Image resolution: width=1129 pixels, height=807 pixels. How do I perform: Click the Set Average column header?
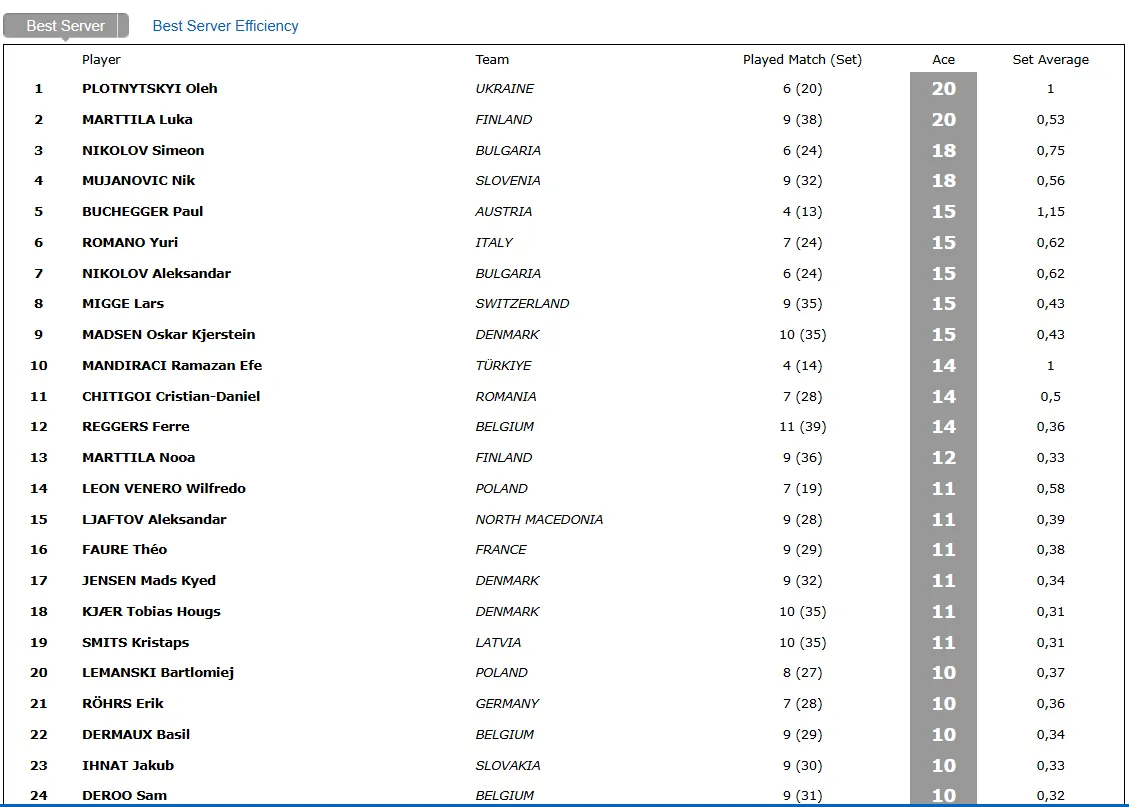pyautogui.click(x=1051, y=60)
